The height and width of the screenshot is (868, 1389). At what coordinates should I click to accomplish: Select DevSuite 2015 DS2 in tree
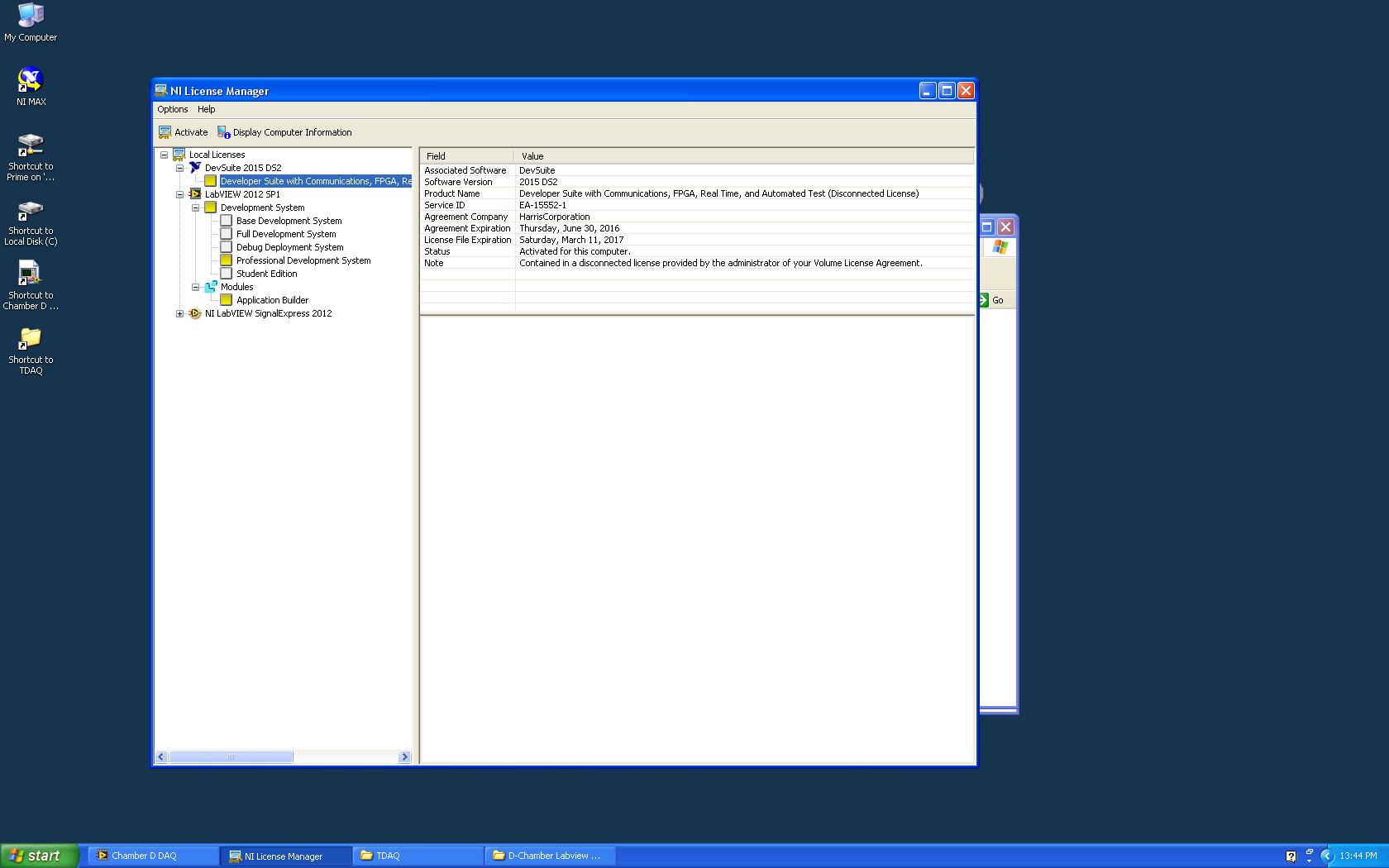coord(243,168)
